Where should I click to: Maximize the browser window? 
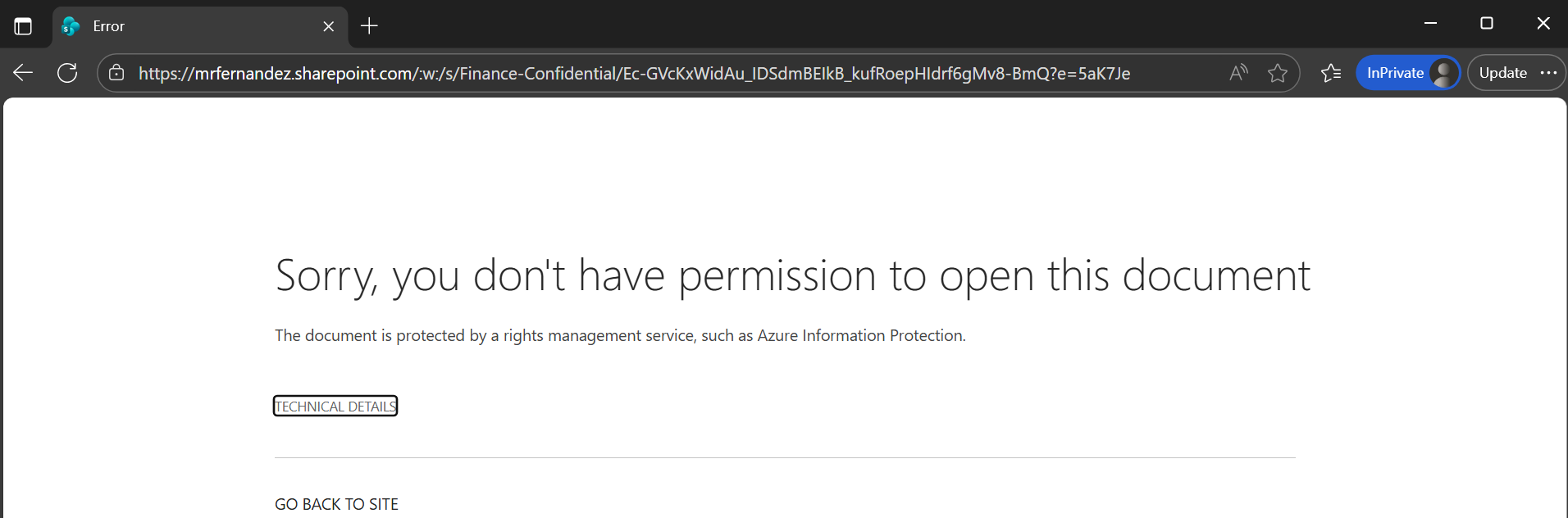pyautogui.click(x=1487, y=24)
